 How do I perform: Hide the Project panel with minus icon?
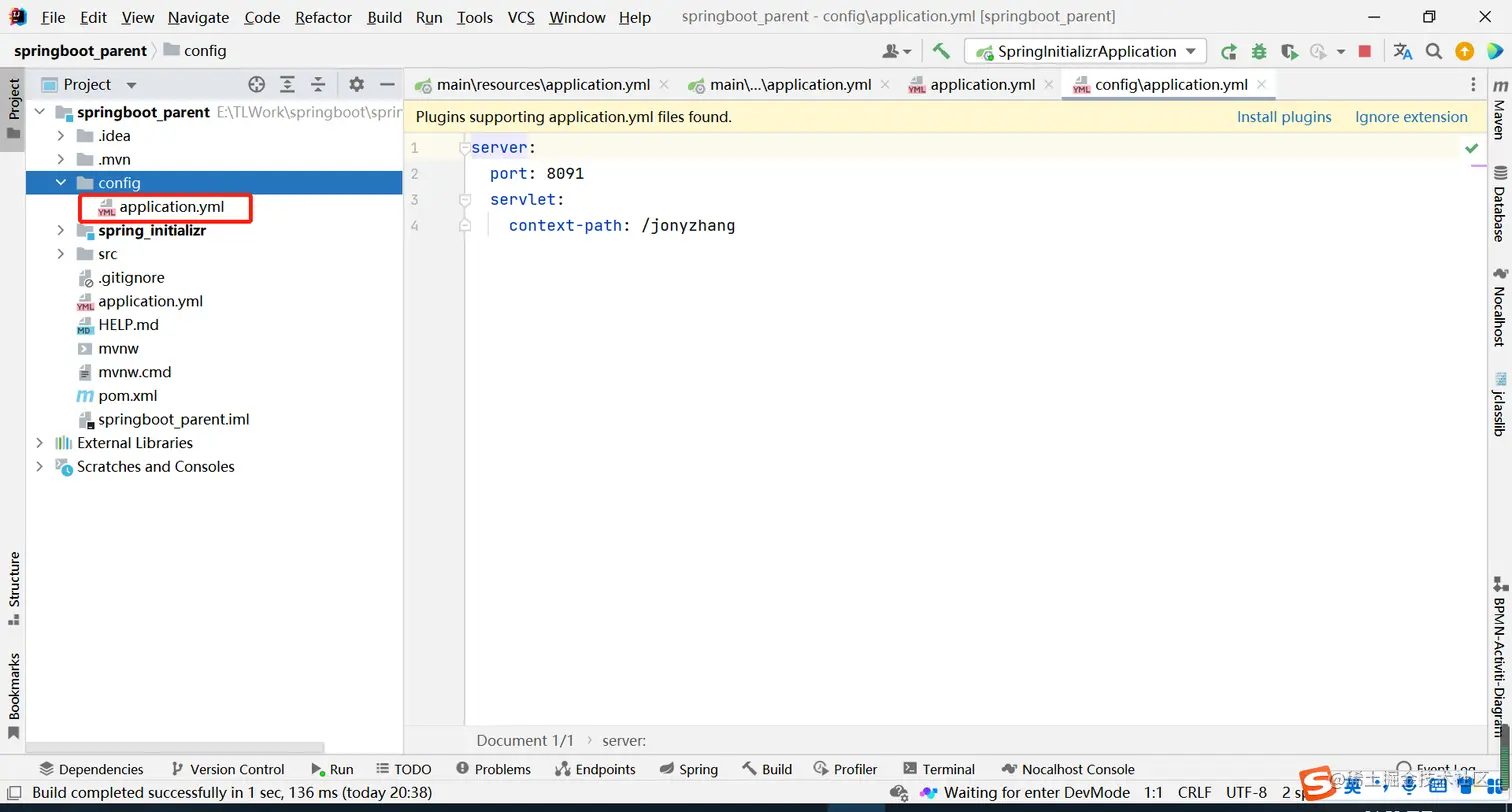pos(387,84)
